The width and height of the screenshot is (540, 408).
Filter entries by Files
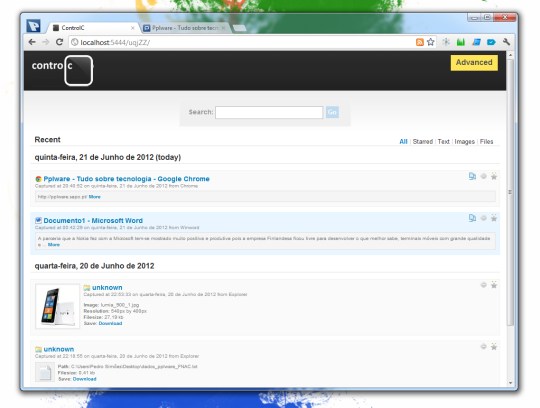click(x=487, y=142)
